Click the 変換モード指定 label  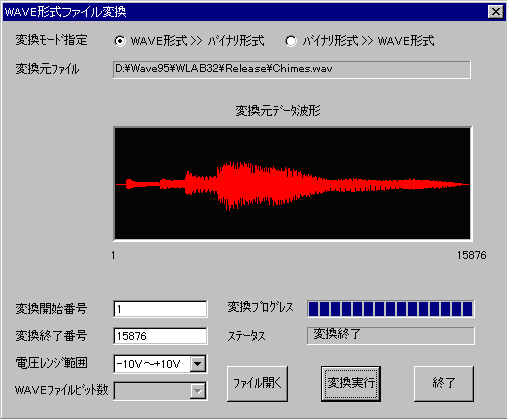[51, 40]
